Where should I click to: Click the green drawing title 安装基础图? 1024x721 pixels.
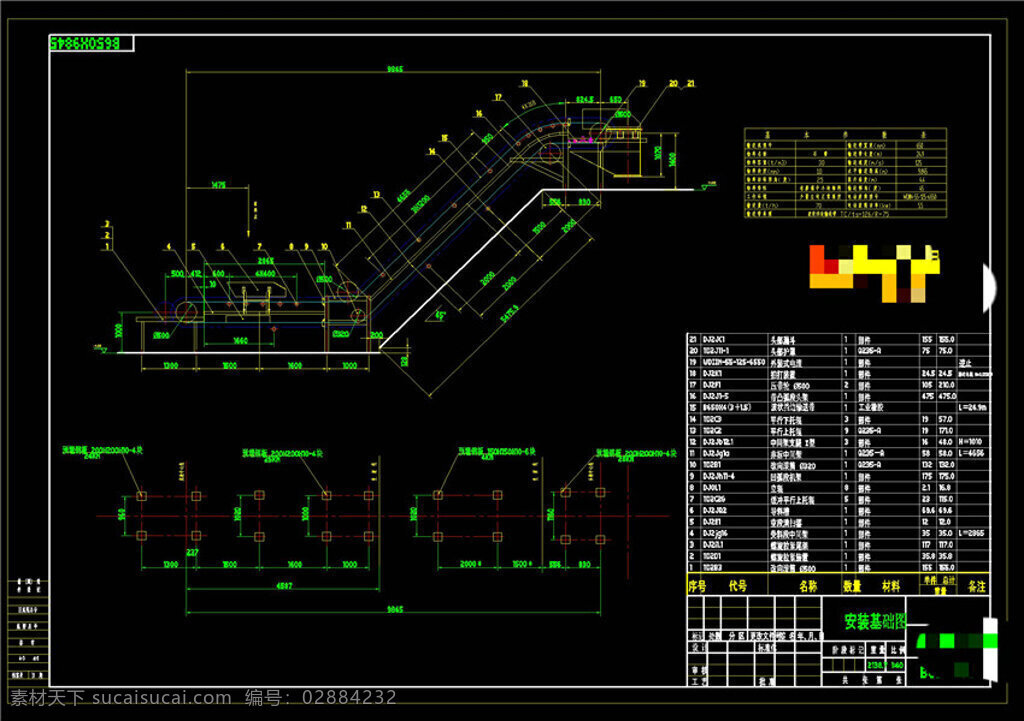pos(874,621)
